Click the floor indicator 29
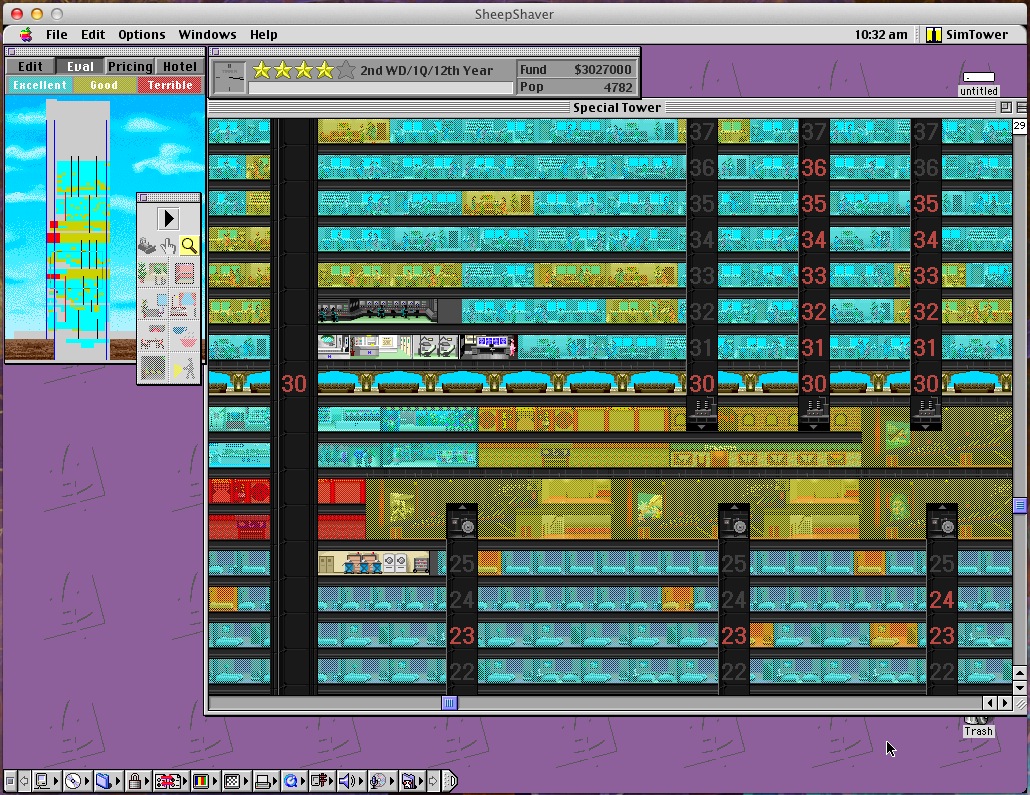This screenshot has height=795, width=1030. click(x=1019, y=126)
